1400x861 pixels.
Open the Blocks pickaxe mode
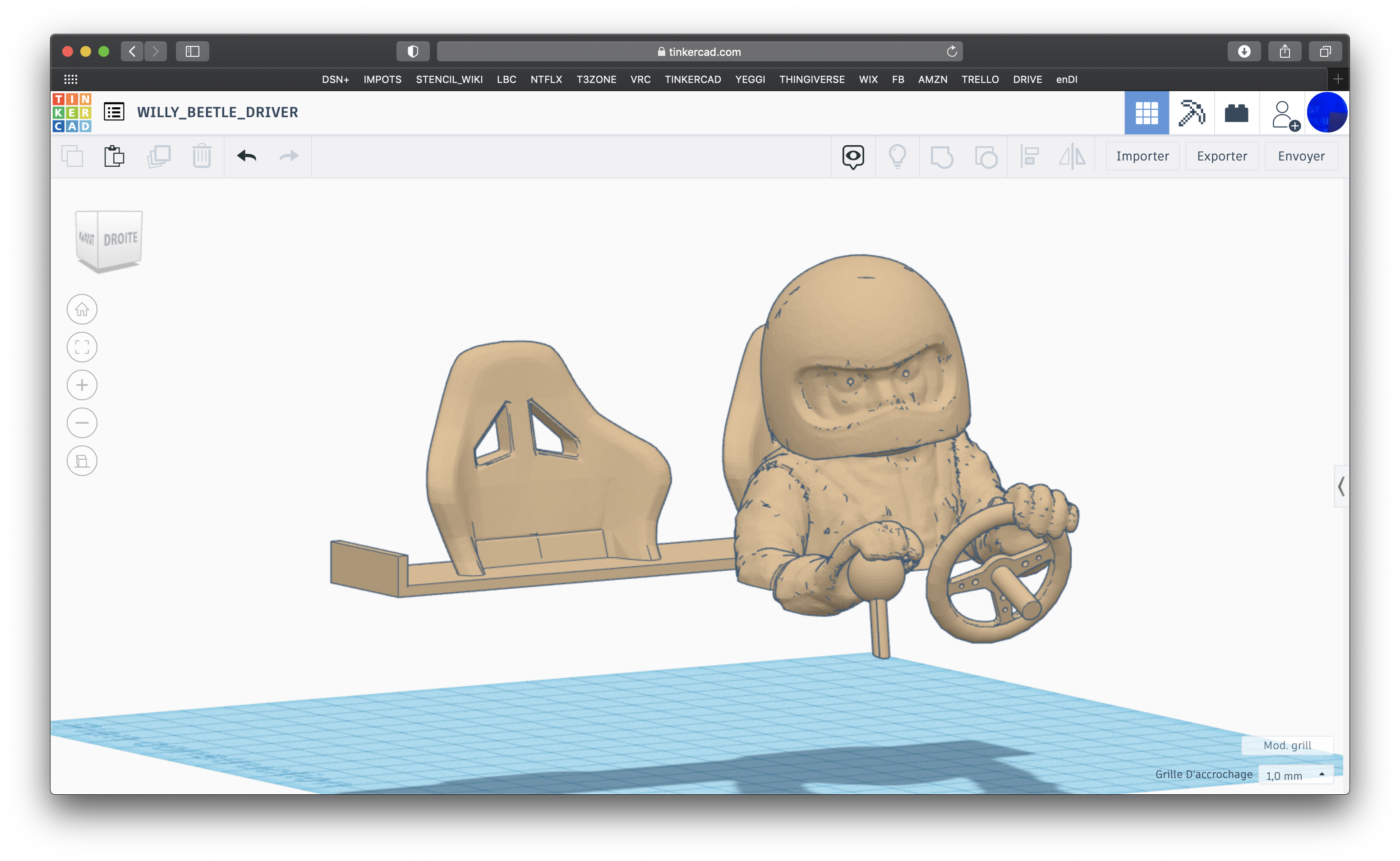tap(1192, 113)
